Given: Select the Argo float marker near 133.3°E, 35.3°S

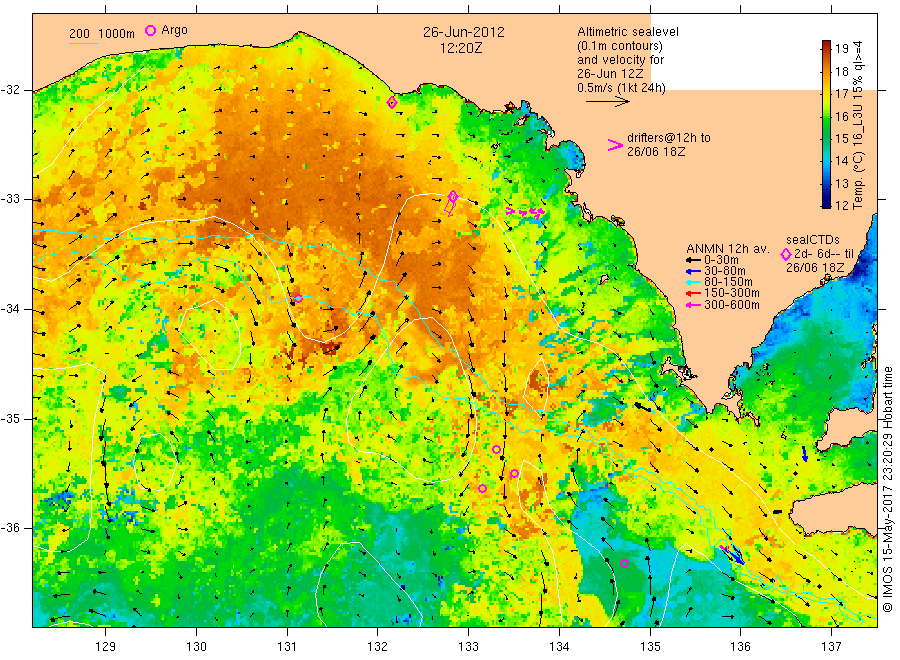Looking at the screenshot, I should pyautogui.click(x=496, y=449).
